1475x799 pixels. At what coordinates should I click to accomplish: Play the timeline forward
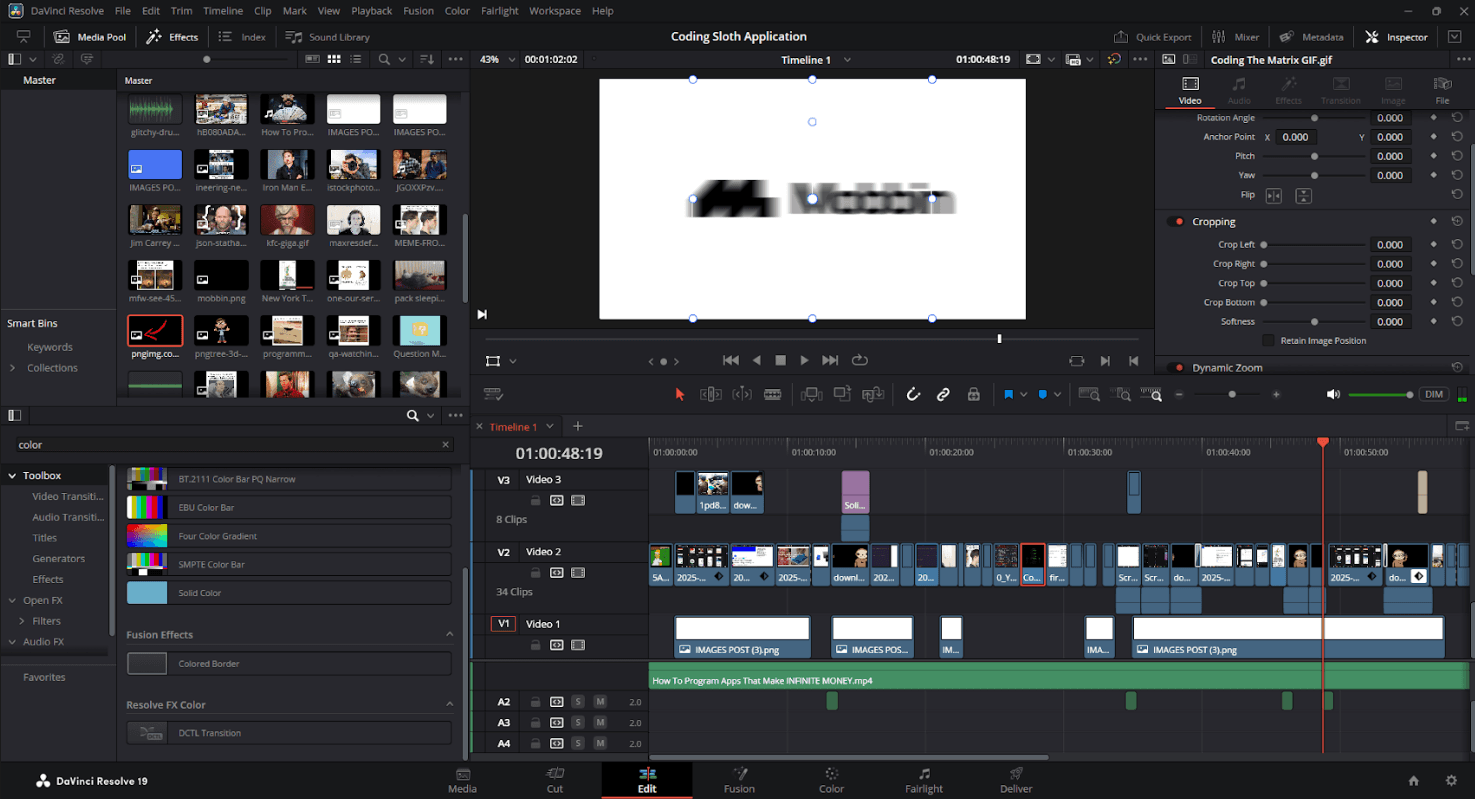[804, 360]
